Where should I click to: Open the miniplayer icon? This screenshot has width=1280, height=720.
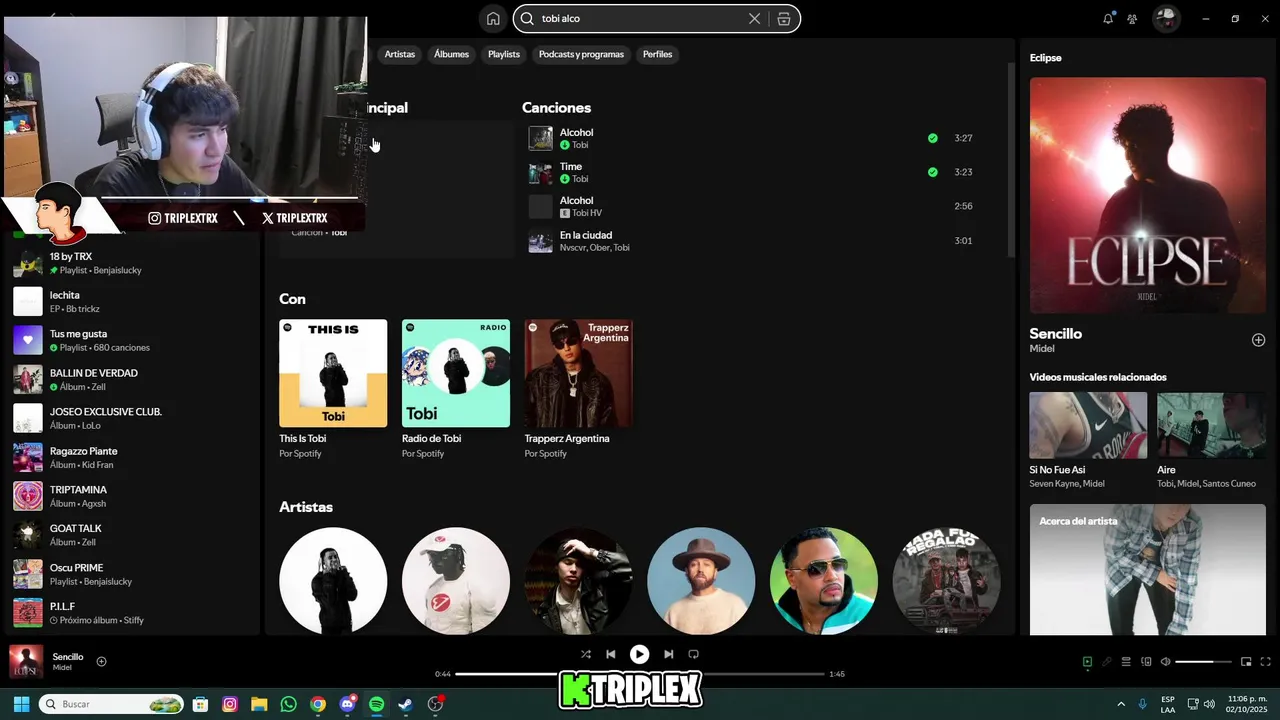point(1246,661)
